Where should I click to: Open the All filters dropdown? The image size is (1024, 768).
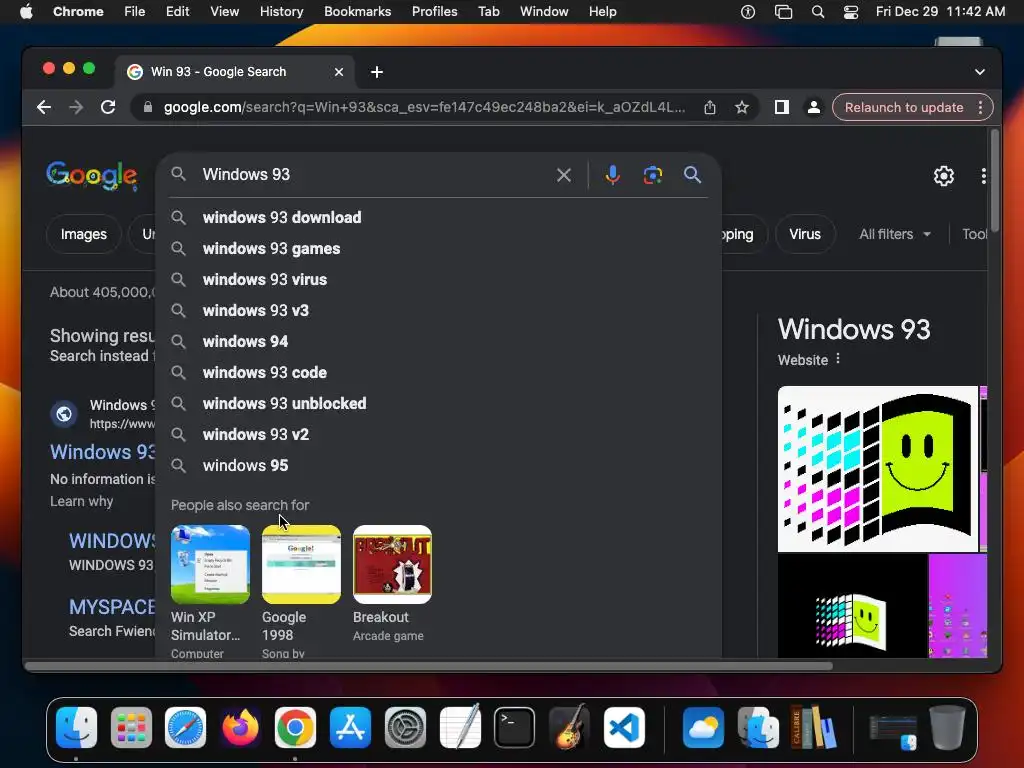pyautogui.click(x=895, y=234)
